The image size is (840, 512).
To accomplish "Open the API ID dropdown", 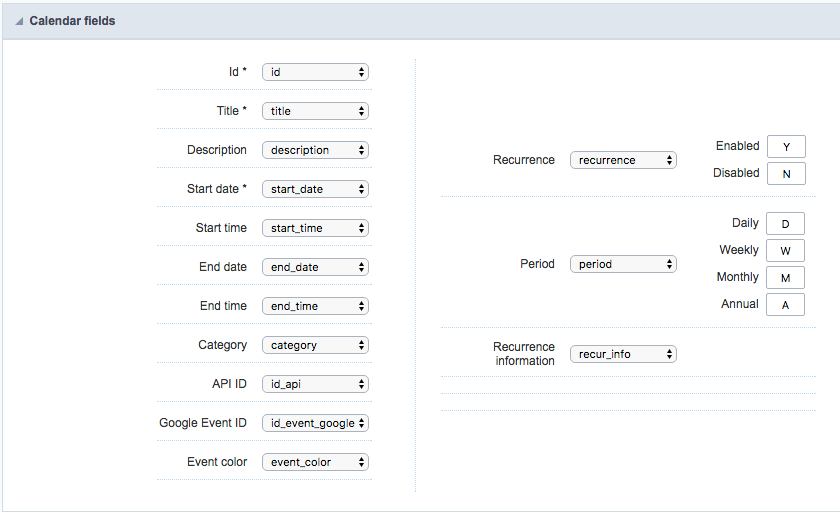I will (315, 384).
